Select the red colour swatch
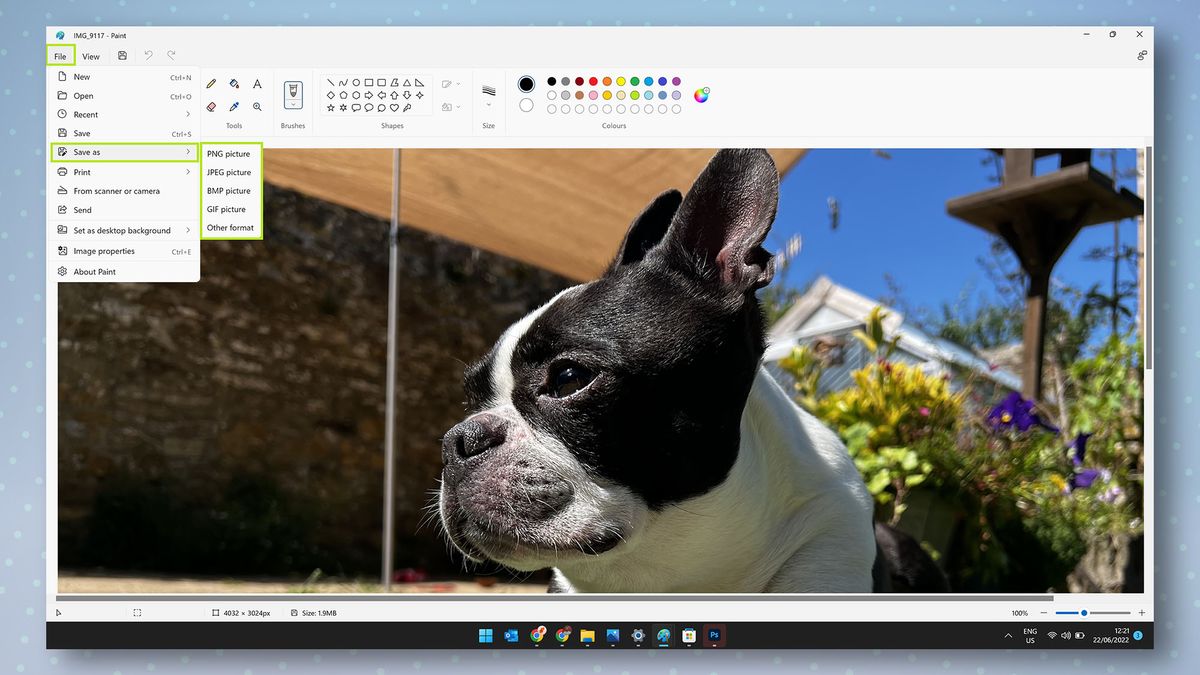This screenshot has height=675, width=1200. [x=592, y=82]
